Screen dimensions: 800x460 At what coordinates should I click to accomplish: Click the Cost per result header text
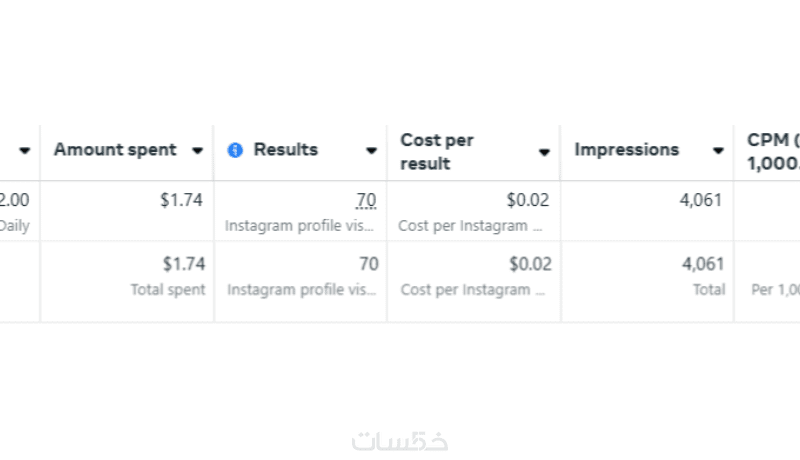(437, 151)
